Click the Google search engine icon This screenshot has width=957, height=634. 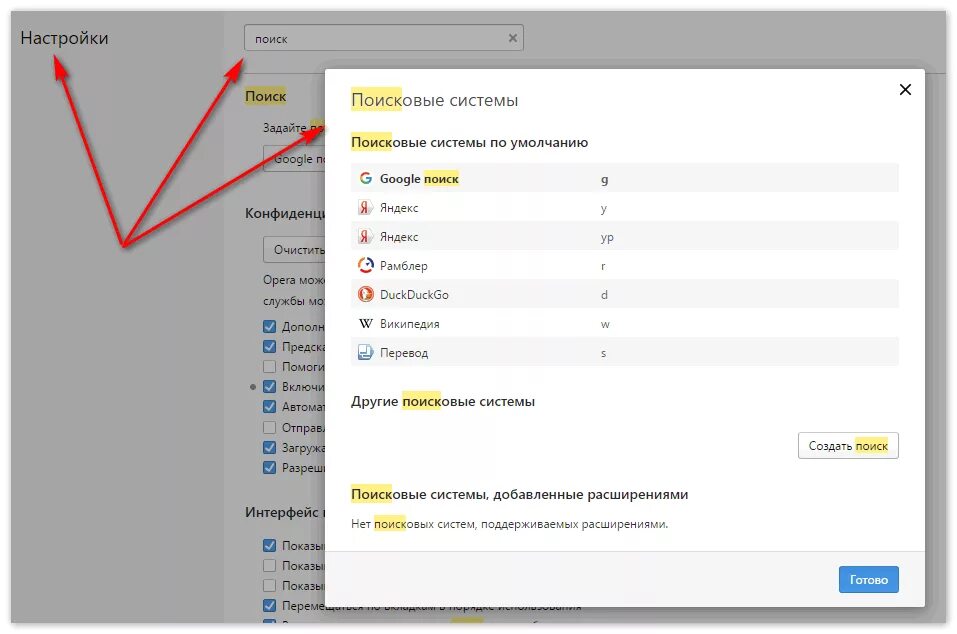point(366,178)
